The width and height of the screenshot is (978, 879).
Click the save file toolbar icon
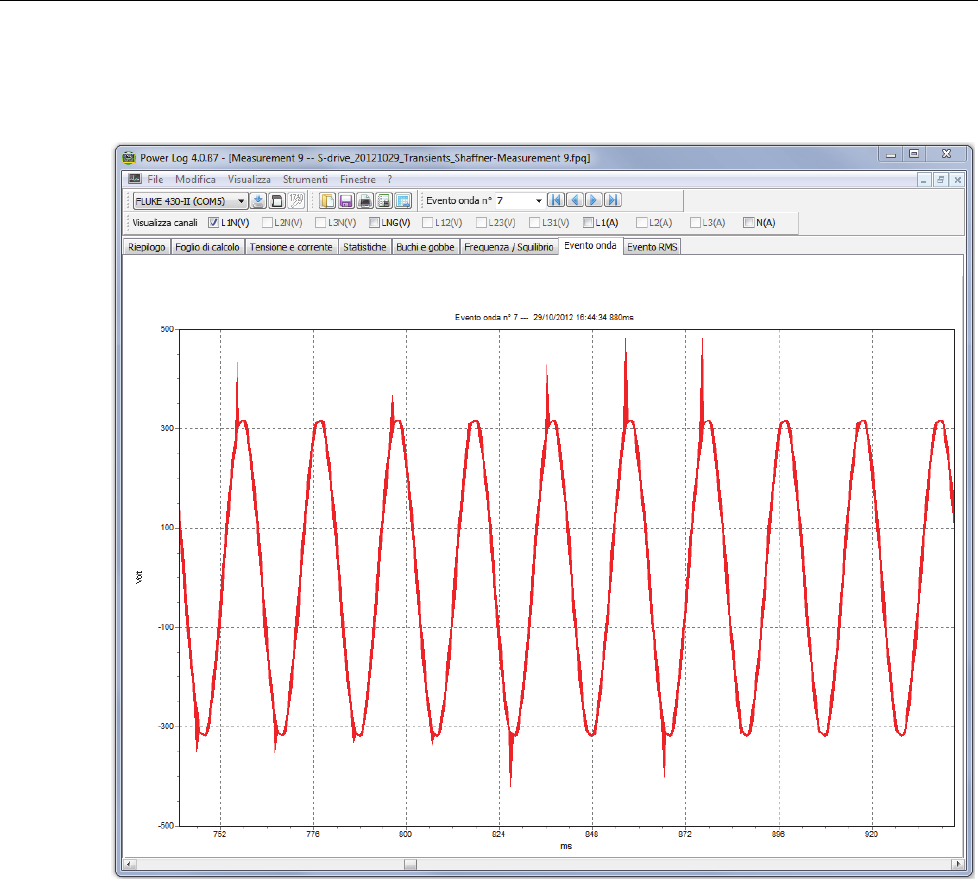(346, 201)
